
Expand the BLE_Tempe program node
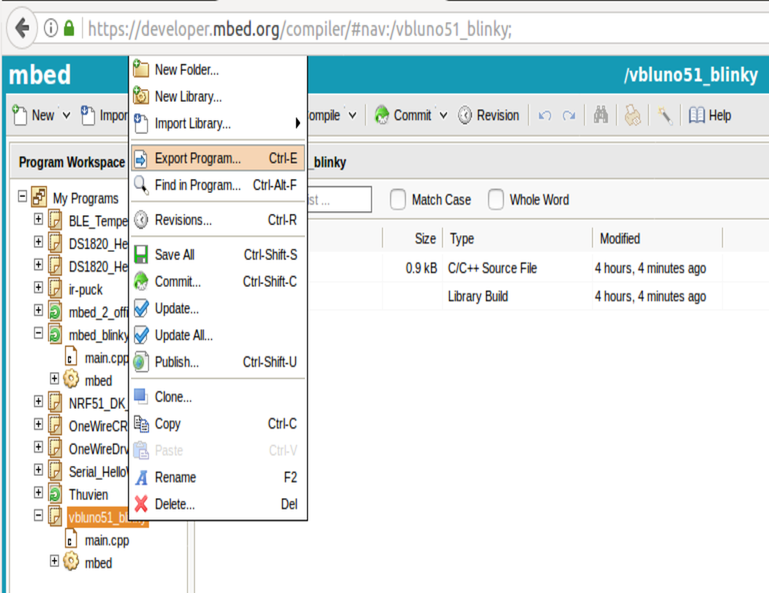[38, 219]
